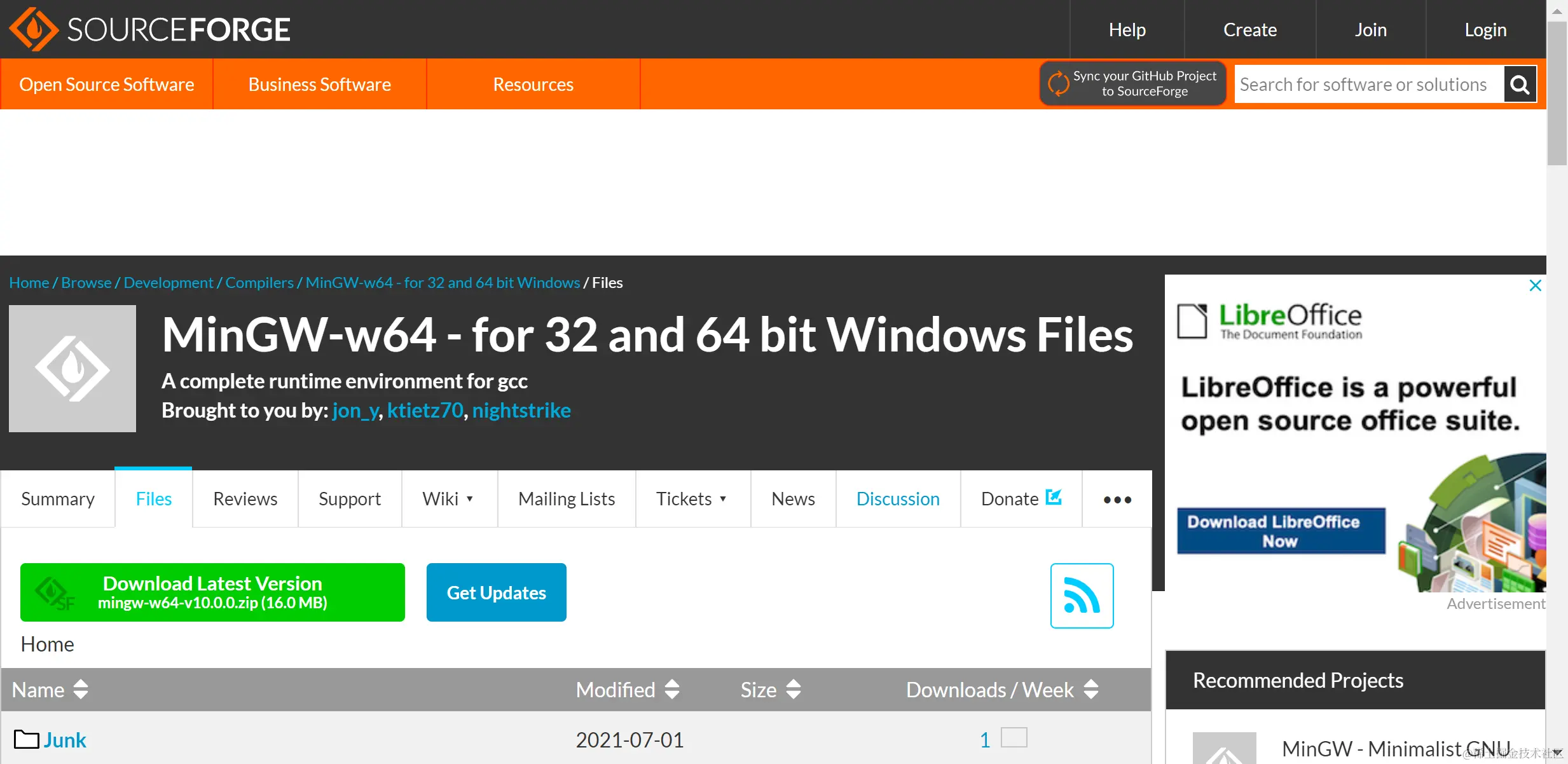Select the Files tab

pyautogui.click(x=154, y=499)
